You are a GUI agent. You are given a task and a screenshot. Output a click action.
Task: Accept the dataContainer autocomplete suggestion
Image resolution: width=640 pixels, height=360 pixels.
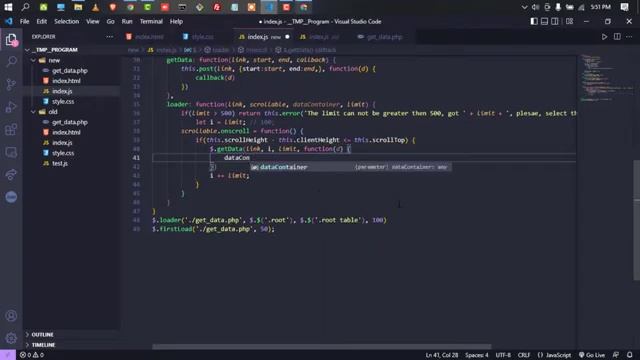click(x=351, y=167)
